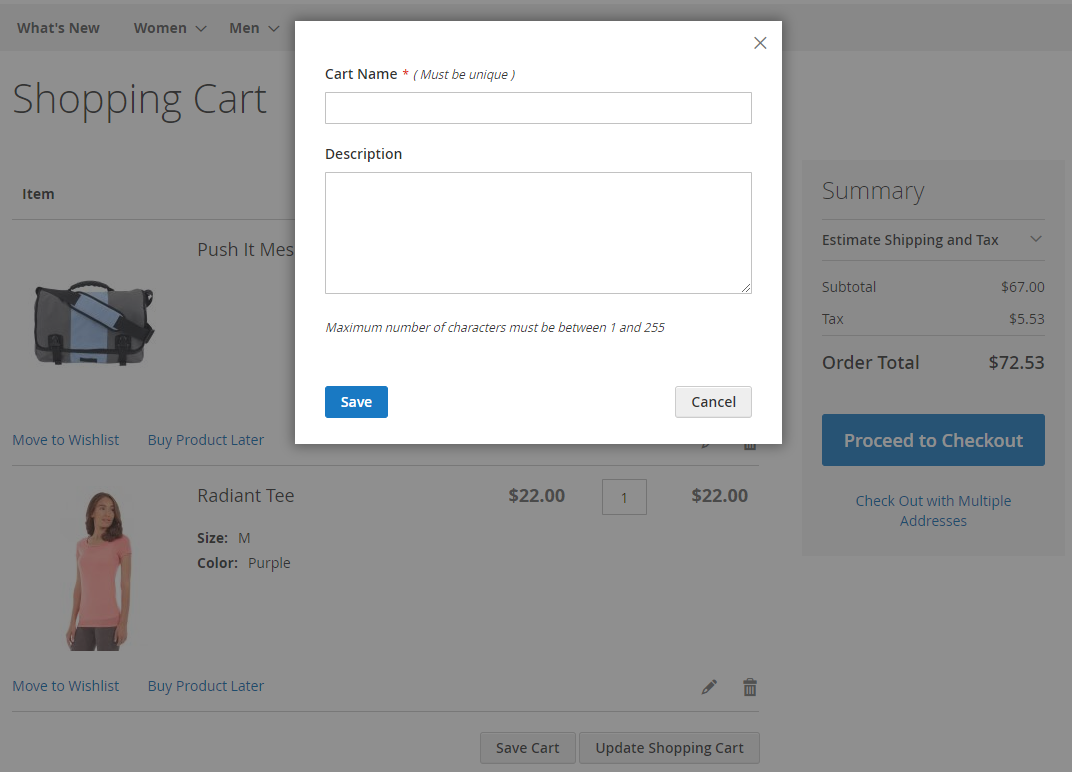Screen dimensions: 1072x772
Task: Click Buy Product Later for messenger bag
Action: (x=206, y=440)
